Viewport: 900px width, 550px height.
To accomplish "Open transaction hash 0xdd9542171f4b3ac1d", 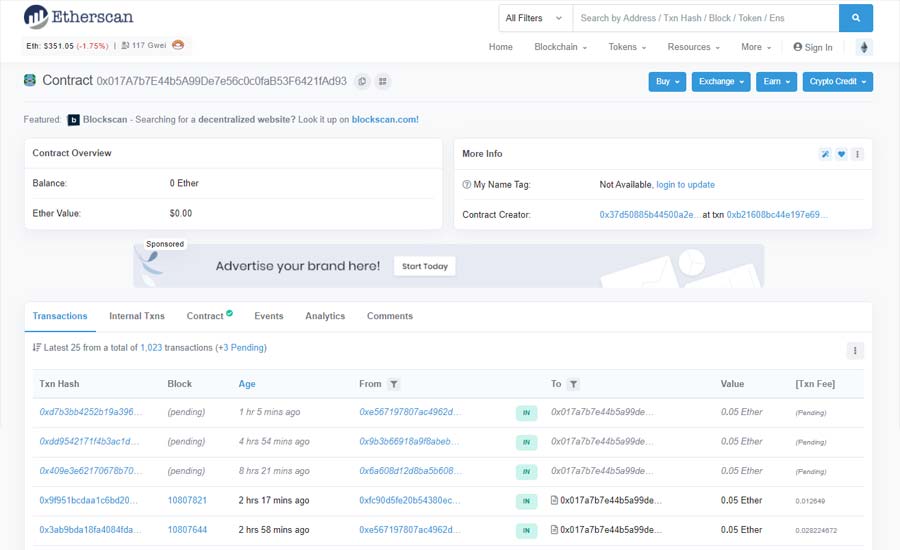I will pos(89,441).
